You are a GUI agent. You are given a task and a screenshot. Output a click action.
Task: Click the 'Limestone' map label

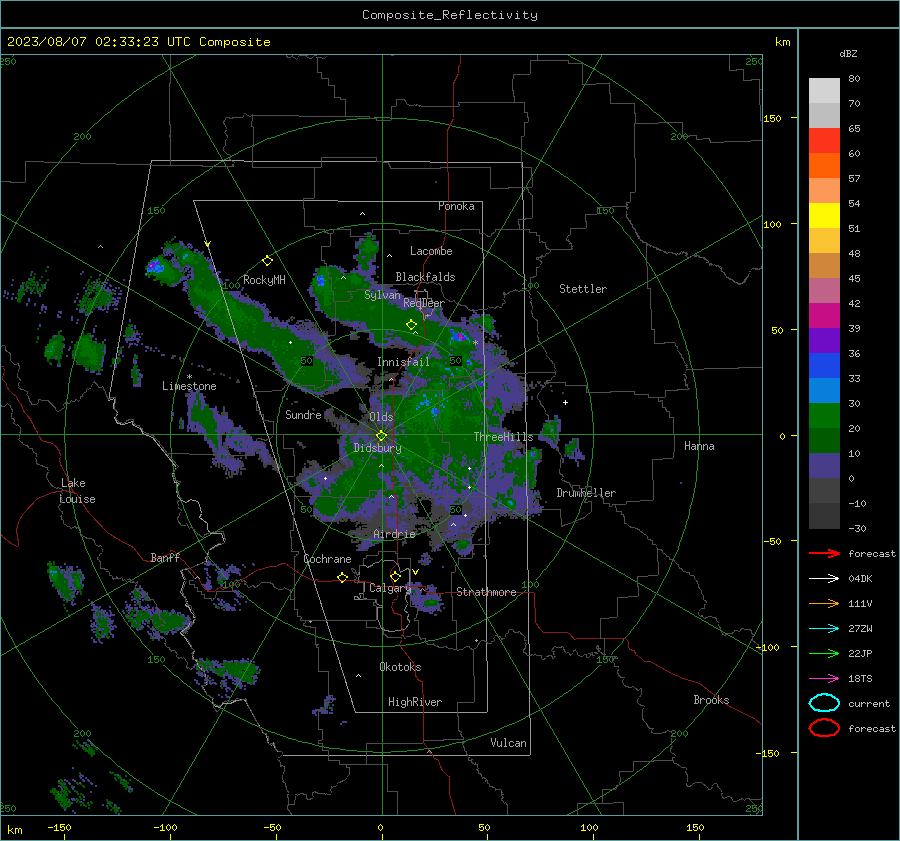pos(189,386)
